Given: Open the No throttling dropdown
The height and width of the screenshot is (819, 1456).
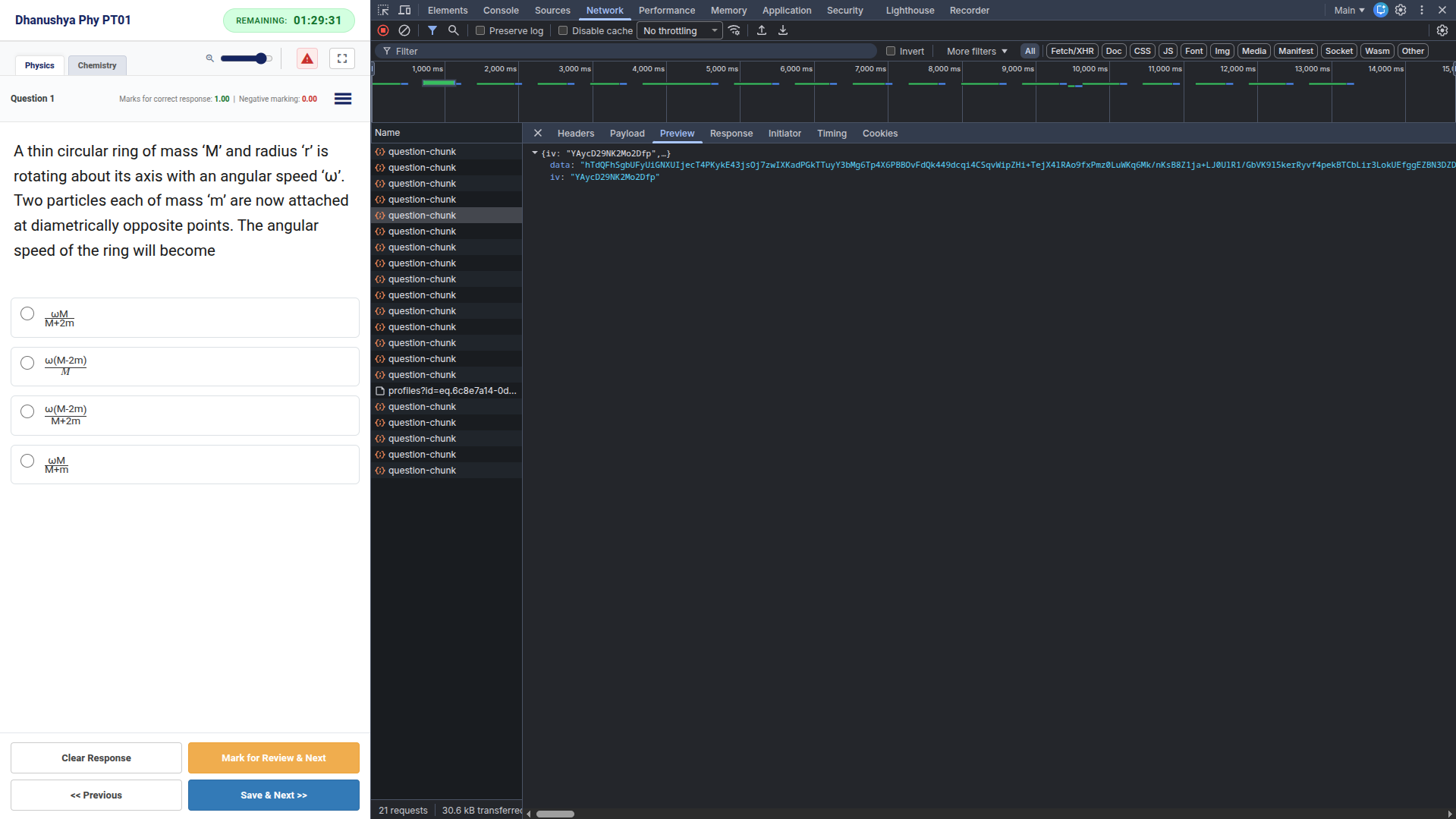Looking at the screenshot, I should 680,30.
